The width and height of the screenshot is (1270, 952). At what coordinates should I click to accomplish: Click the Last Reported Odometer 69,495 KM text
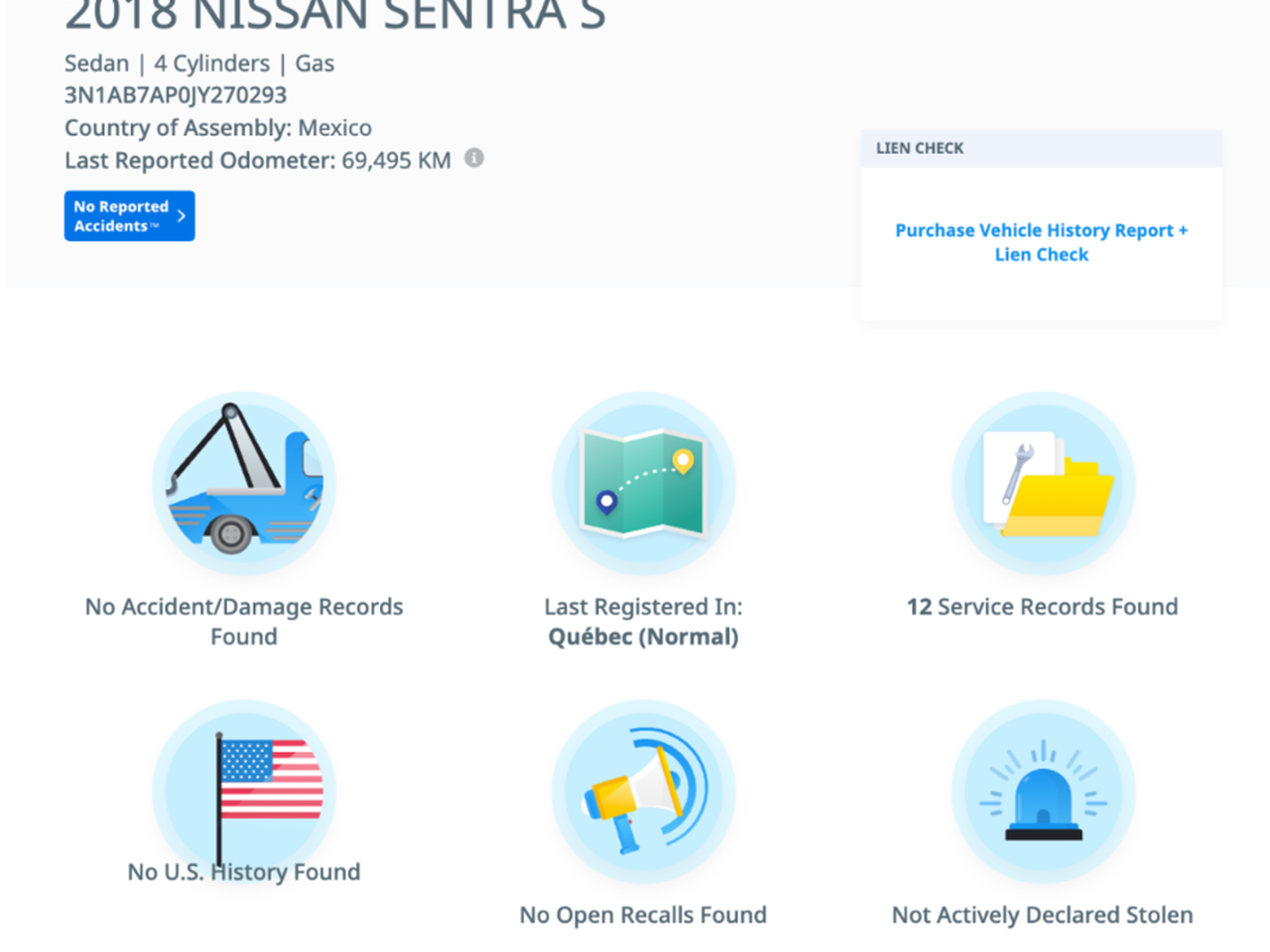[x=258, y=161]
